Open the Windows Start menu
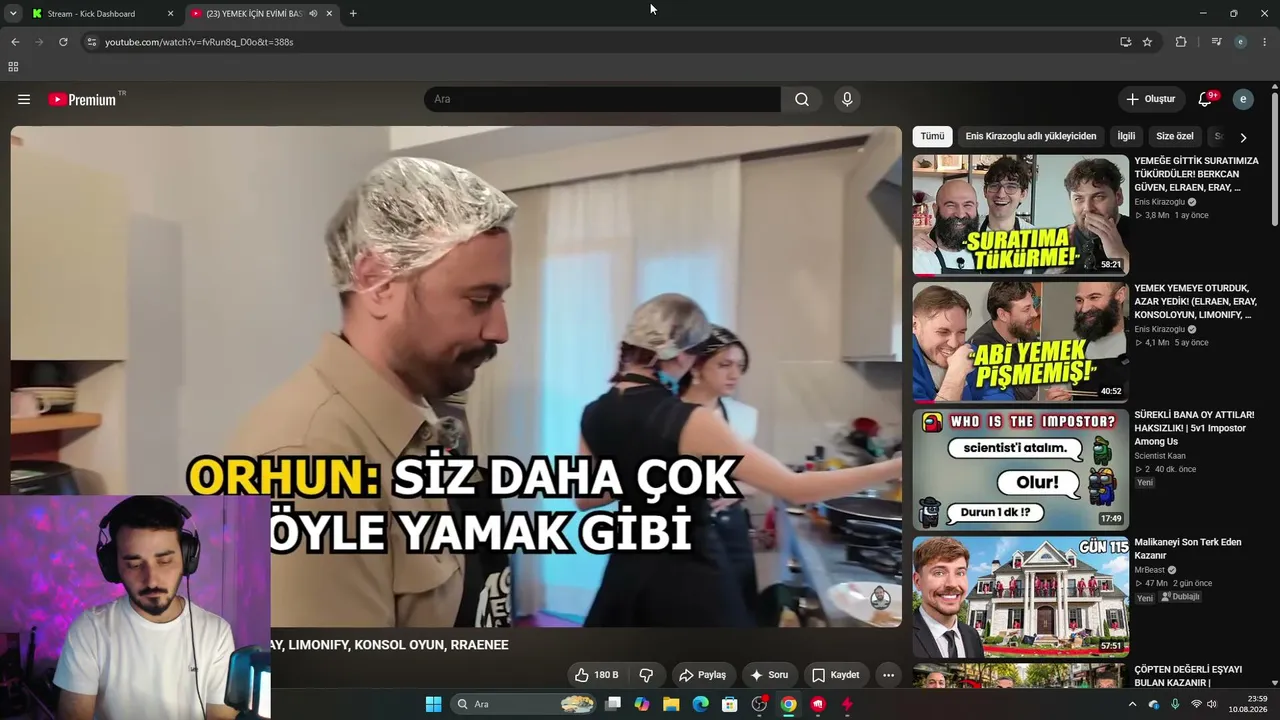This screenshot has height=720, width=1280. (x=433, y=704)
